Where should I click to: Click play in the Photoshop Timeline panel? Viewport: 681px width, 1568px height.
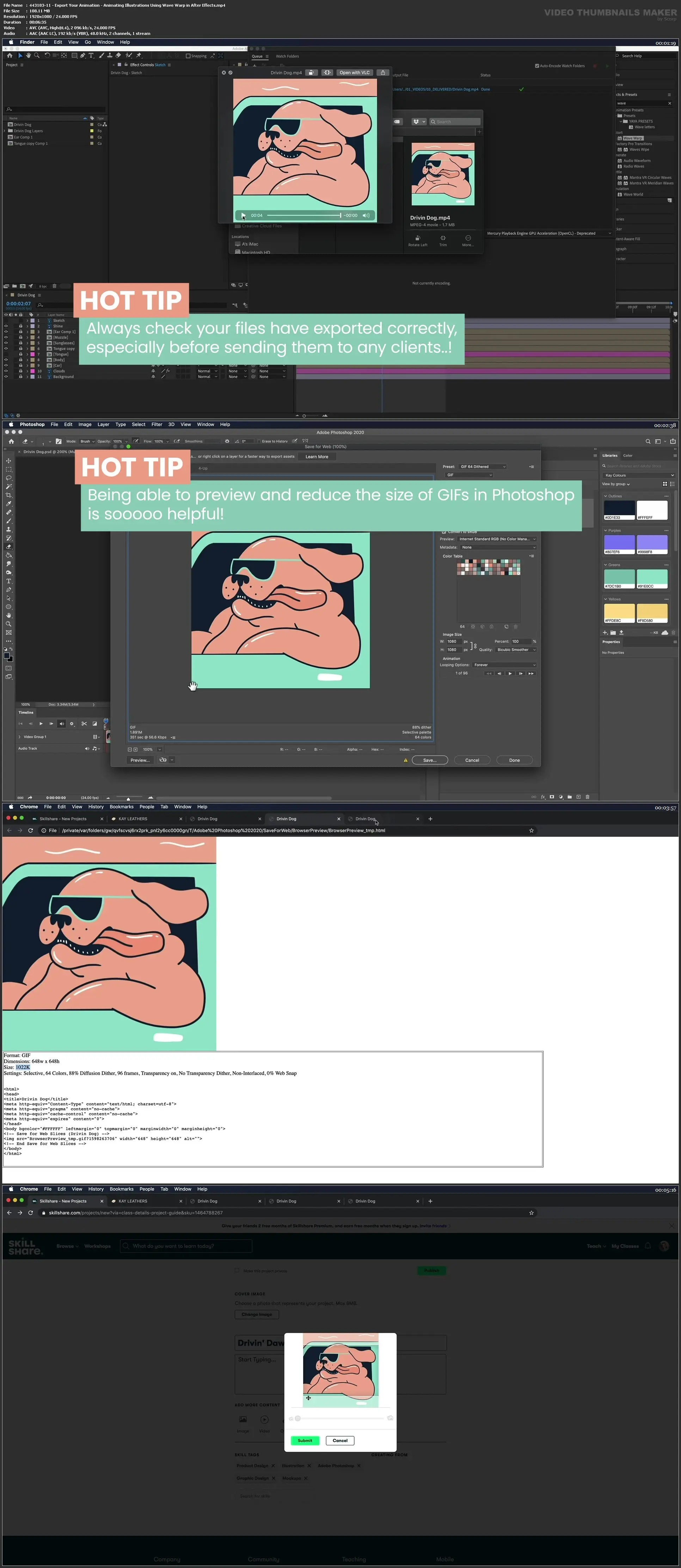click(x=41, y=724)
